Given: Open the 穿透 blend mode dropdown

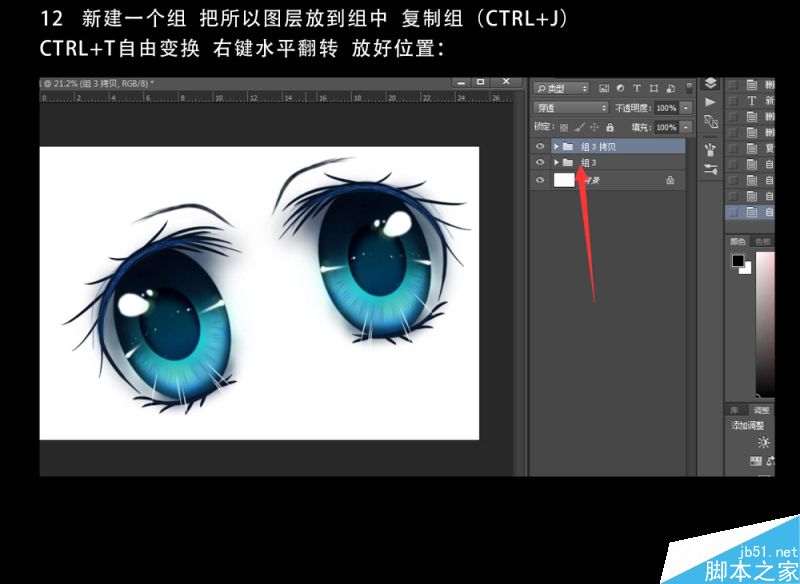Looking at the screenshot, I should pos(570,108).
